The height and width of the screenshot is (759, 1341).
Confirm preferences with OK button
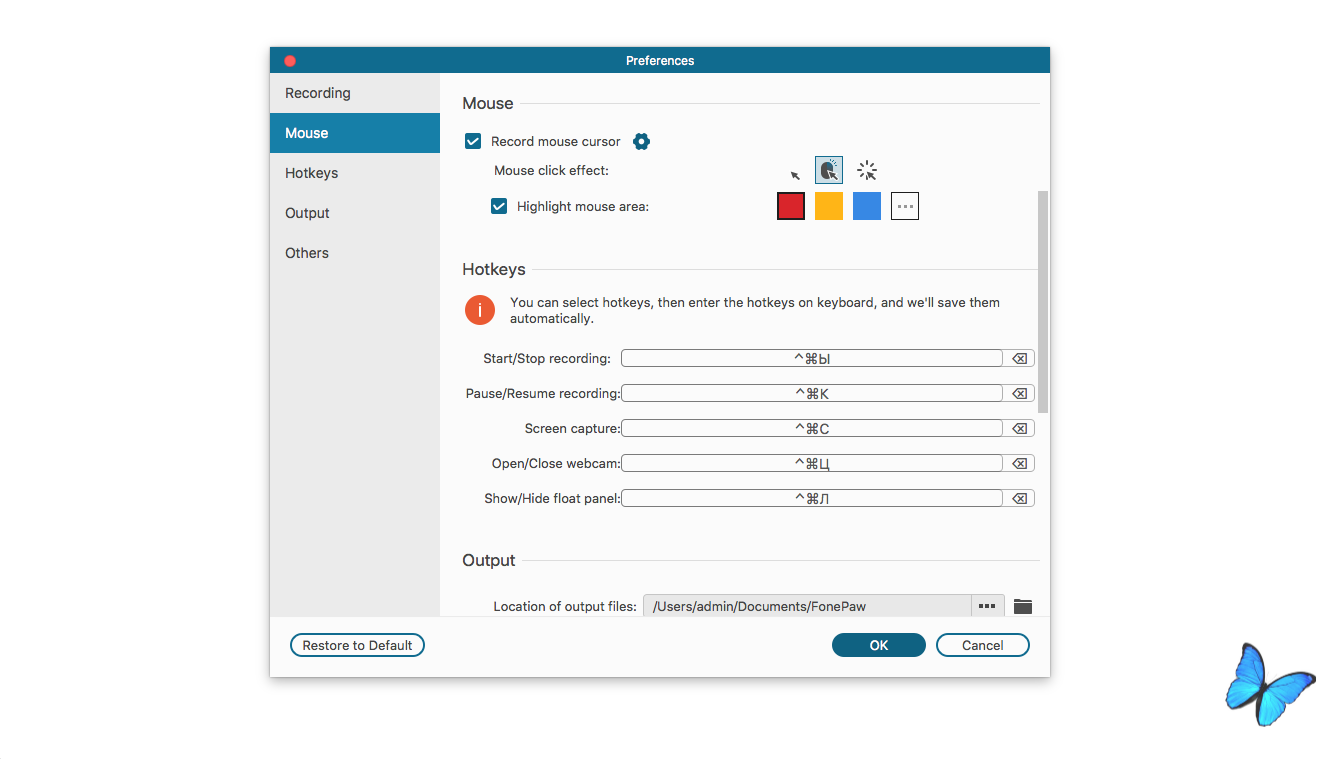click(879, 645)
